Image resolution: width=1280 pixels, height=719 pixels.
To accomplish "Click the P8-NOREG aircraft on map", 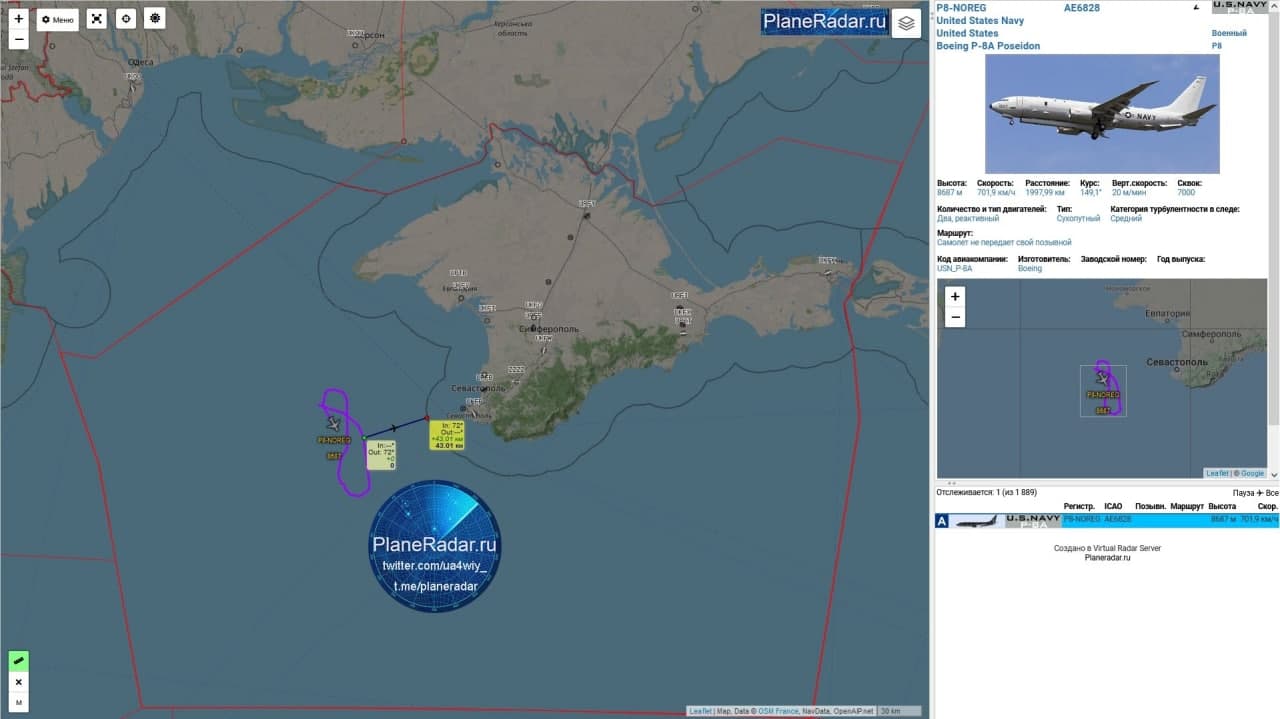I will [333, 424].
